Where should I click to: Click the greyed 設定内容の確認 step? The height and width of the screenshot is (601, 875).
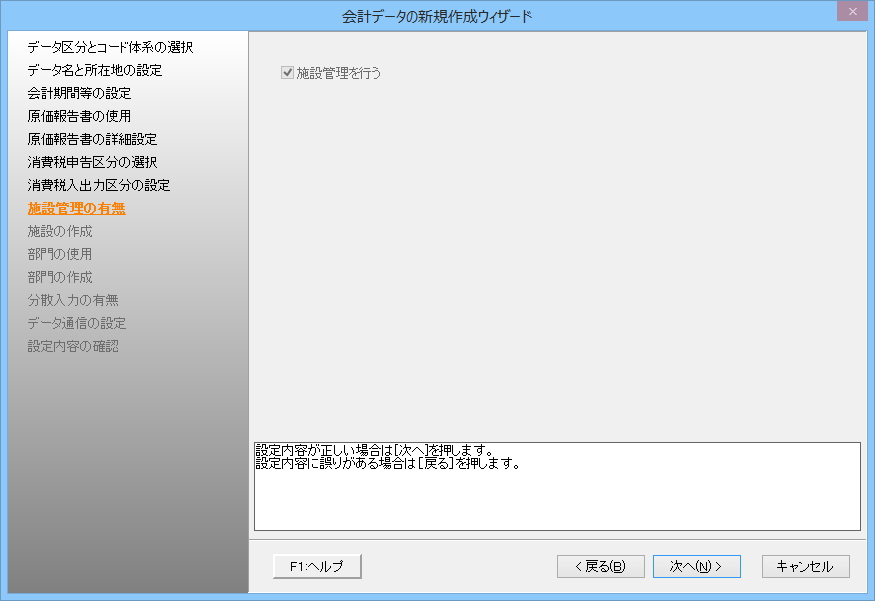click(73, 347)
